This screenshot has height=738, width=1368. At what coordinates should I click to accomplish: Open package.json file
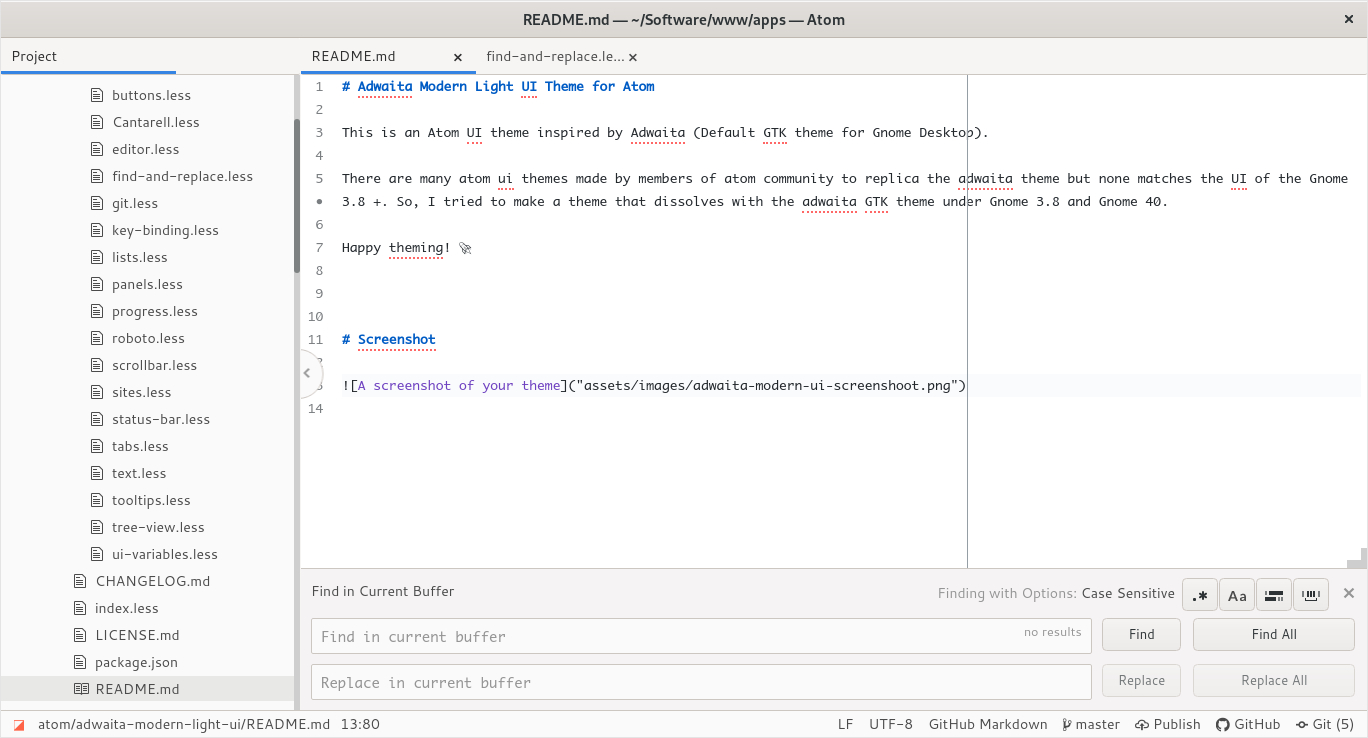(136, 662)
